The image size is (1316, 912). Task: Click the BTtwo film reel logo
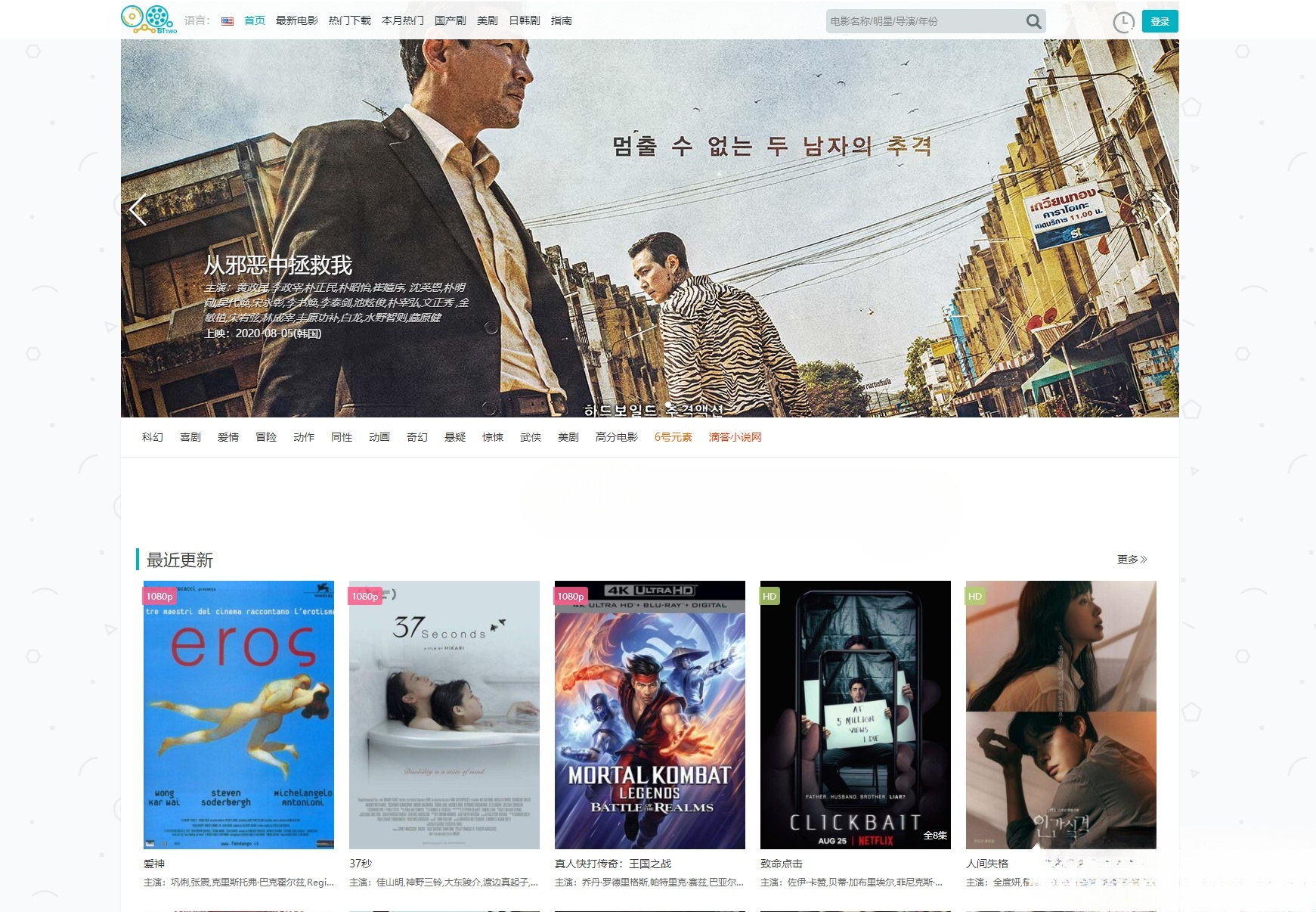click(x=148, y=20)
